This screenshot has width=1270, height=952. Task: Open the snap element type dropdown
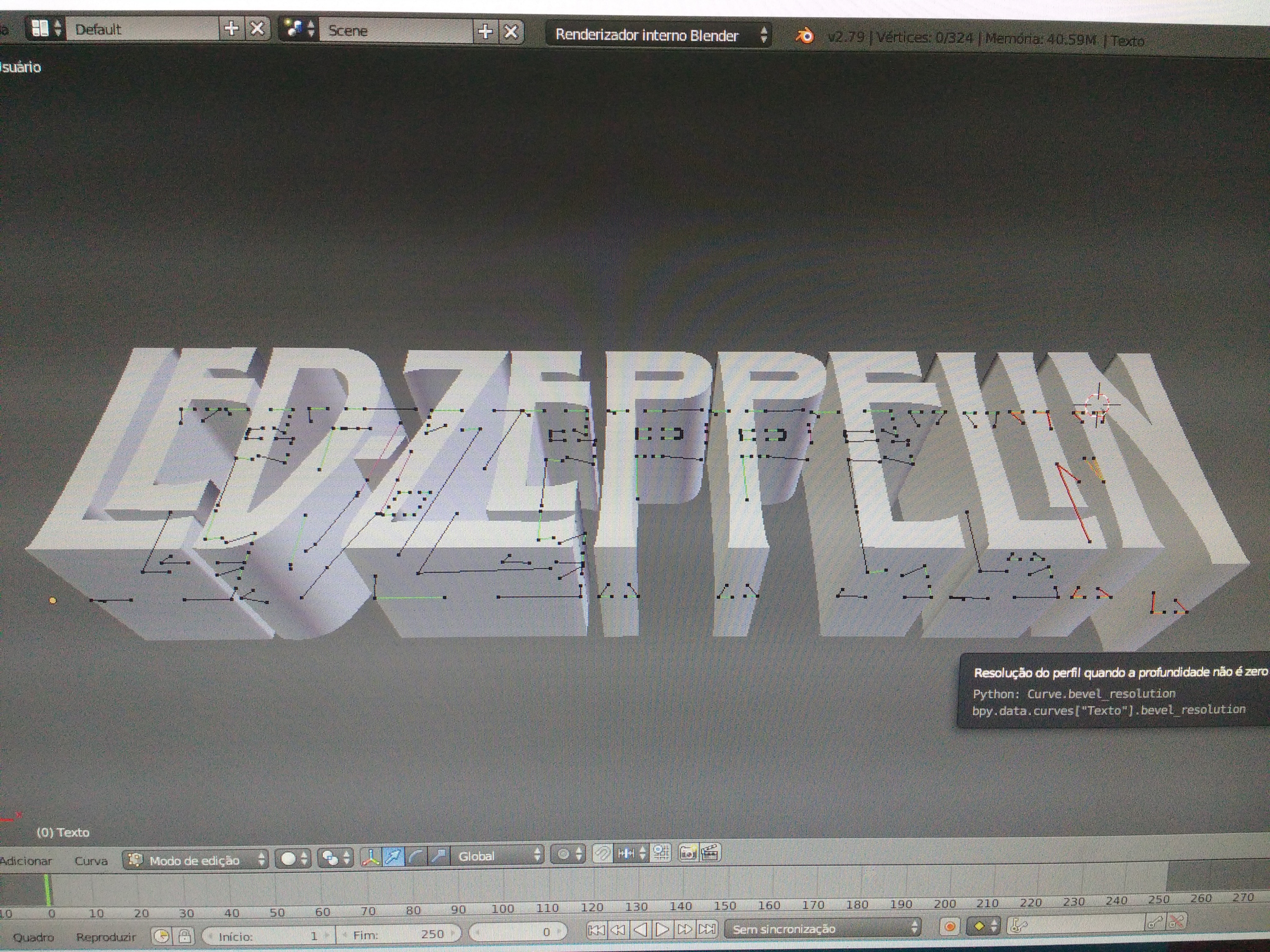click(x=631, y=854)
